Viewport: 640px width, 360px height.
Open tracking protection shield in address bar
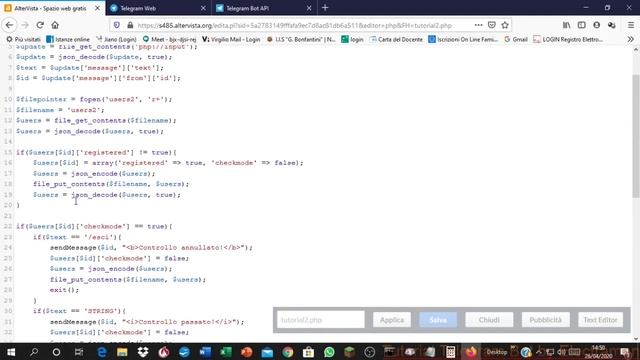coord(117,25)
